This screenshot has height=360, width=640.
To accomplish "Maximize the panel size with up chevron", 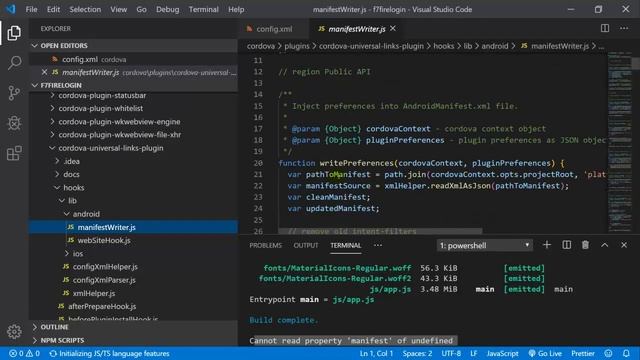I will pos(604,245).
